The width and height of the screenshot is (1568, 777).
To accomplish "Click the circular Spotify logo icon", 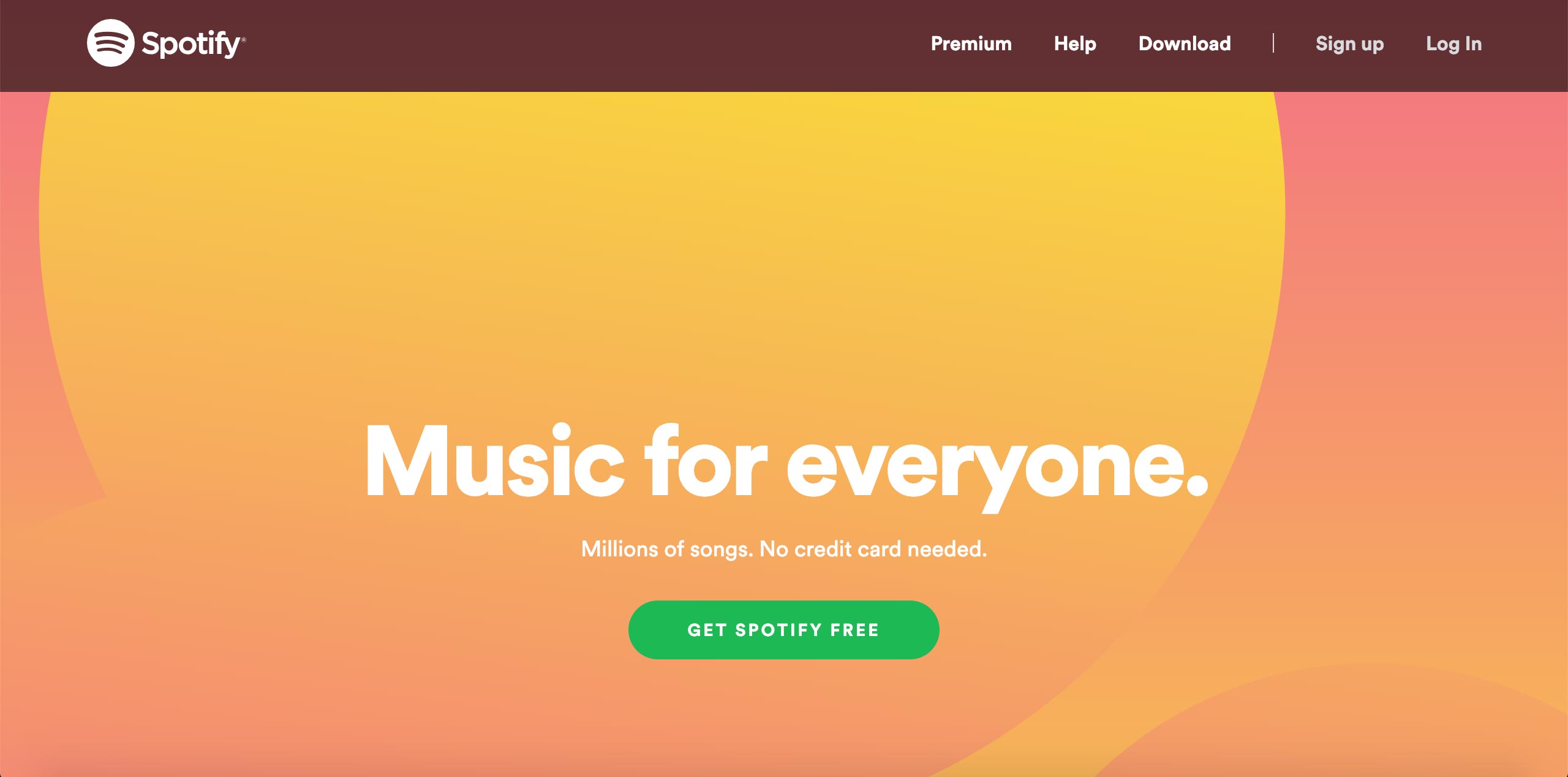I will pos(110,43).
